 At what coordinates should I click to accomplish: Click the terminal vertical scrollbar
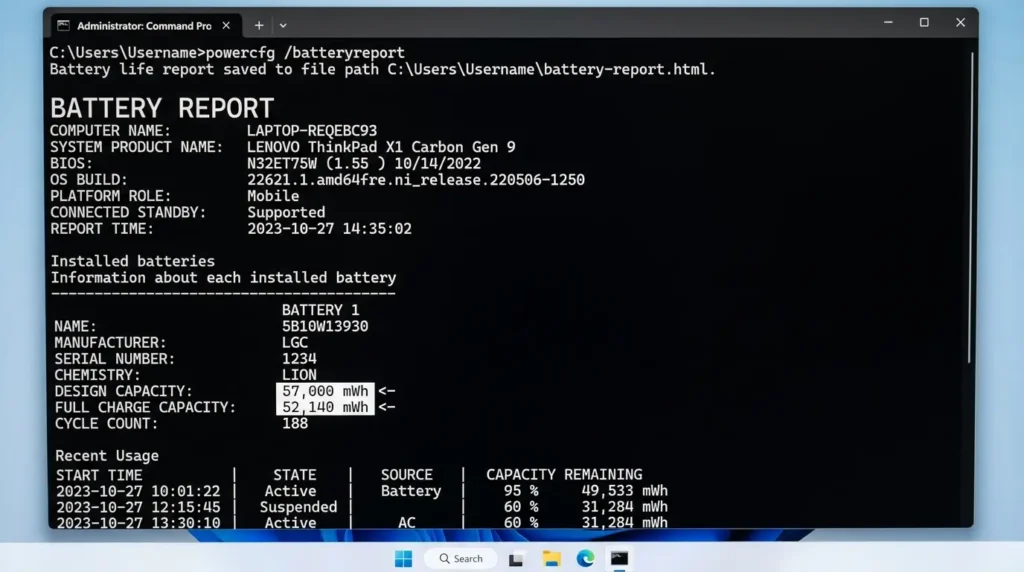coord(969,208)
